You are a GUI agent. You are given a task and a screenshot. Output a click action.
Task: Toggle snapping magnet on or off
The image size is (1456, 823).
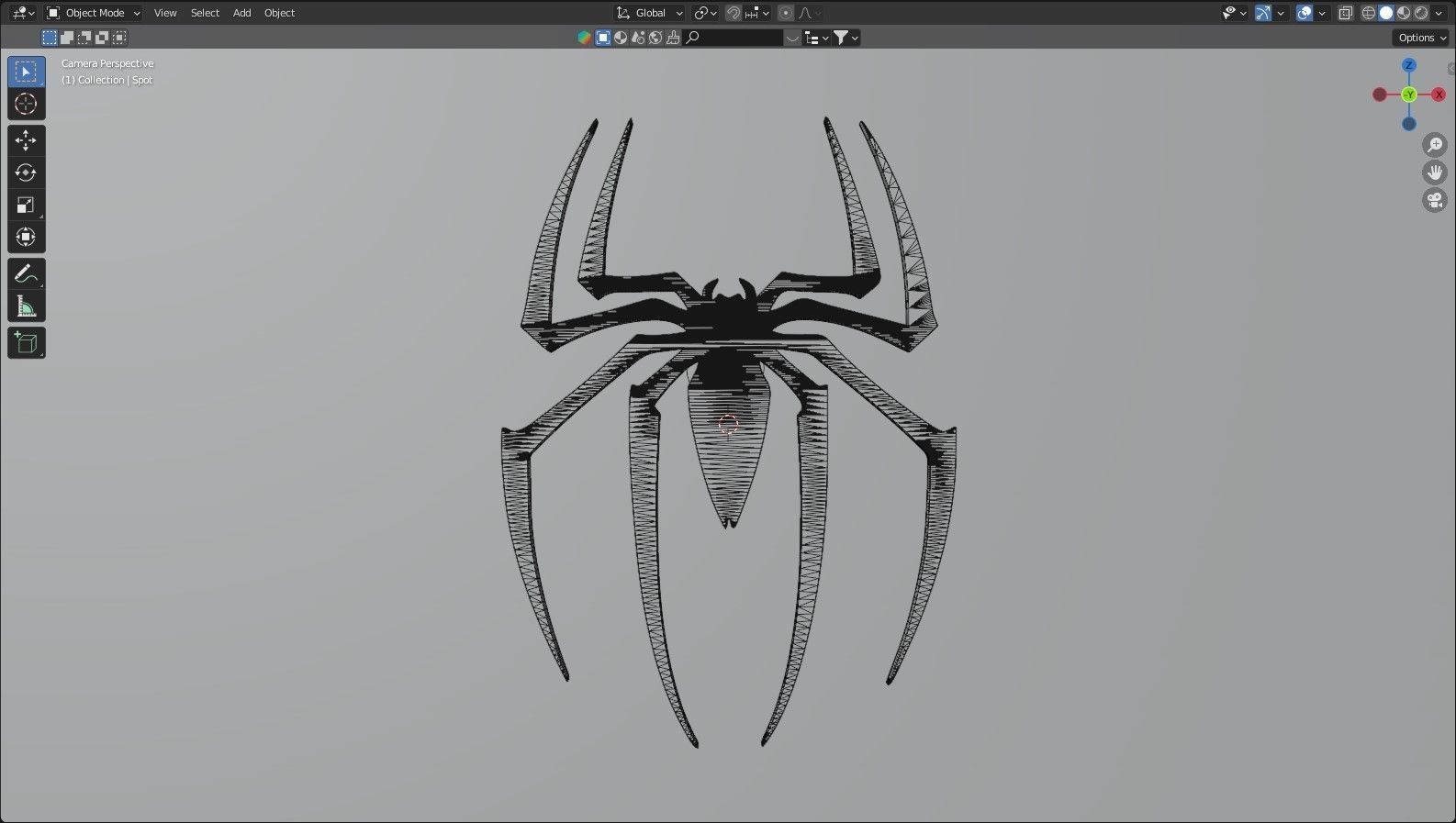point(734,13)
